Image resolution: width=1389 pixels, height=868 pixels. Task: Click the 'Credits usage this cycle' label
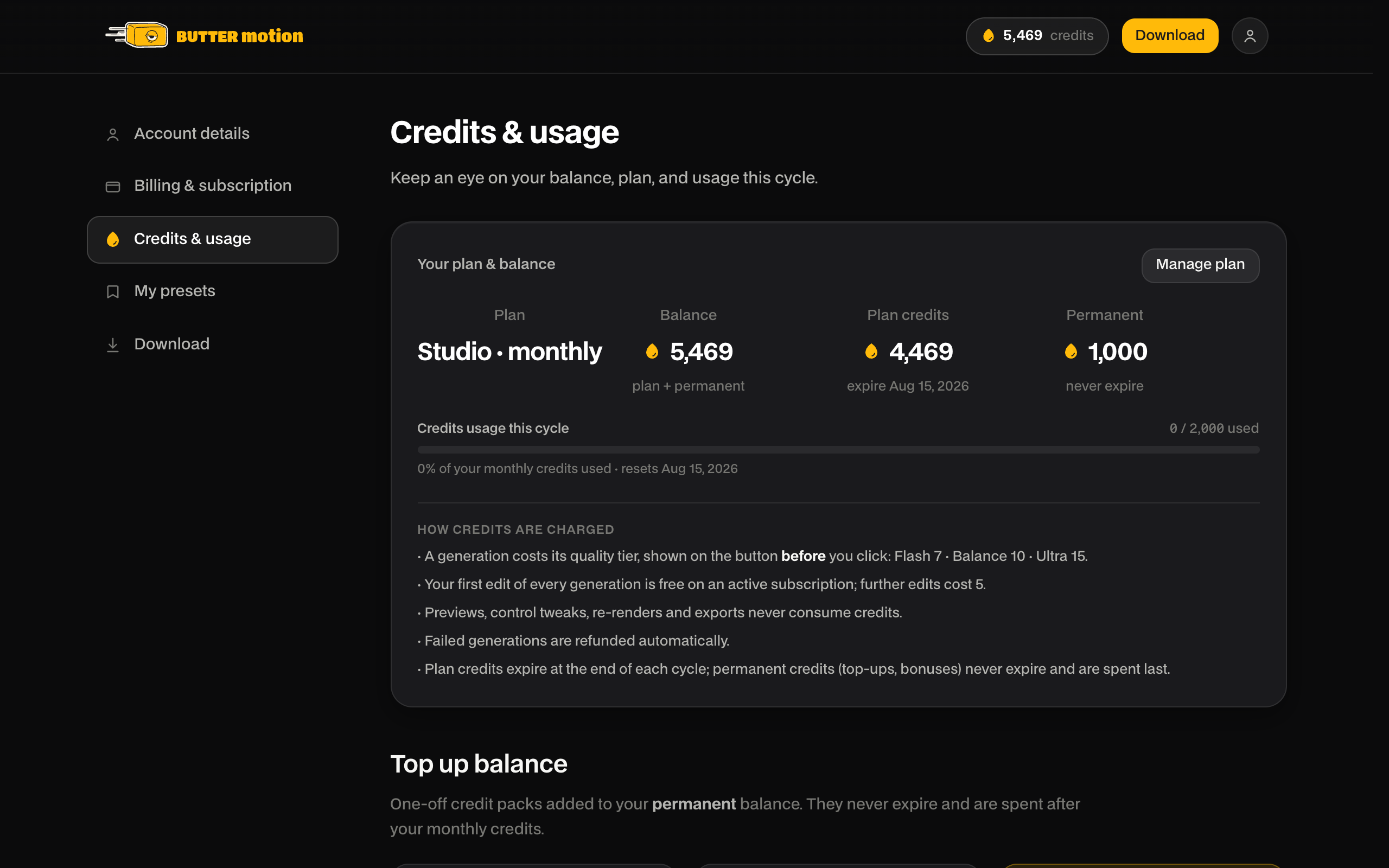point(493,428)
